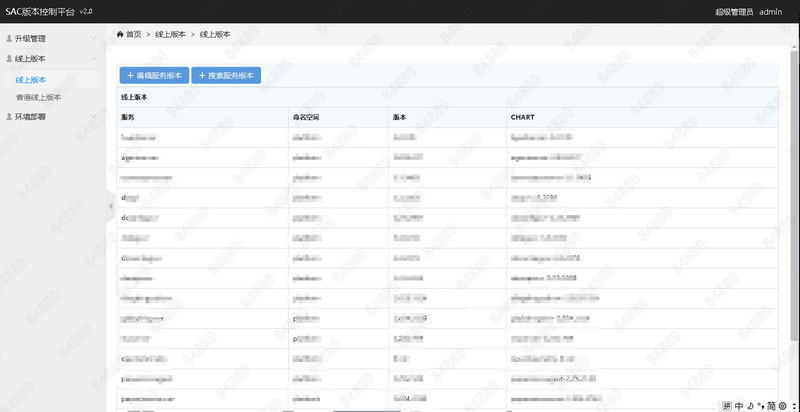Open the 升级管理 sidebar menu
The width and height of the screenshot is (800, 412).
click(53, 38)
